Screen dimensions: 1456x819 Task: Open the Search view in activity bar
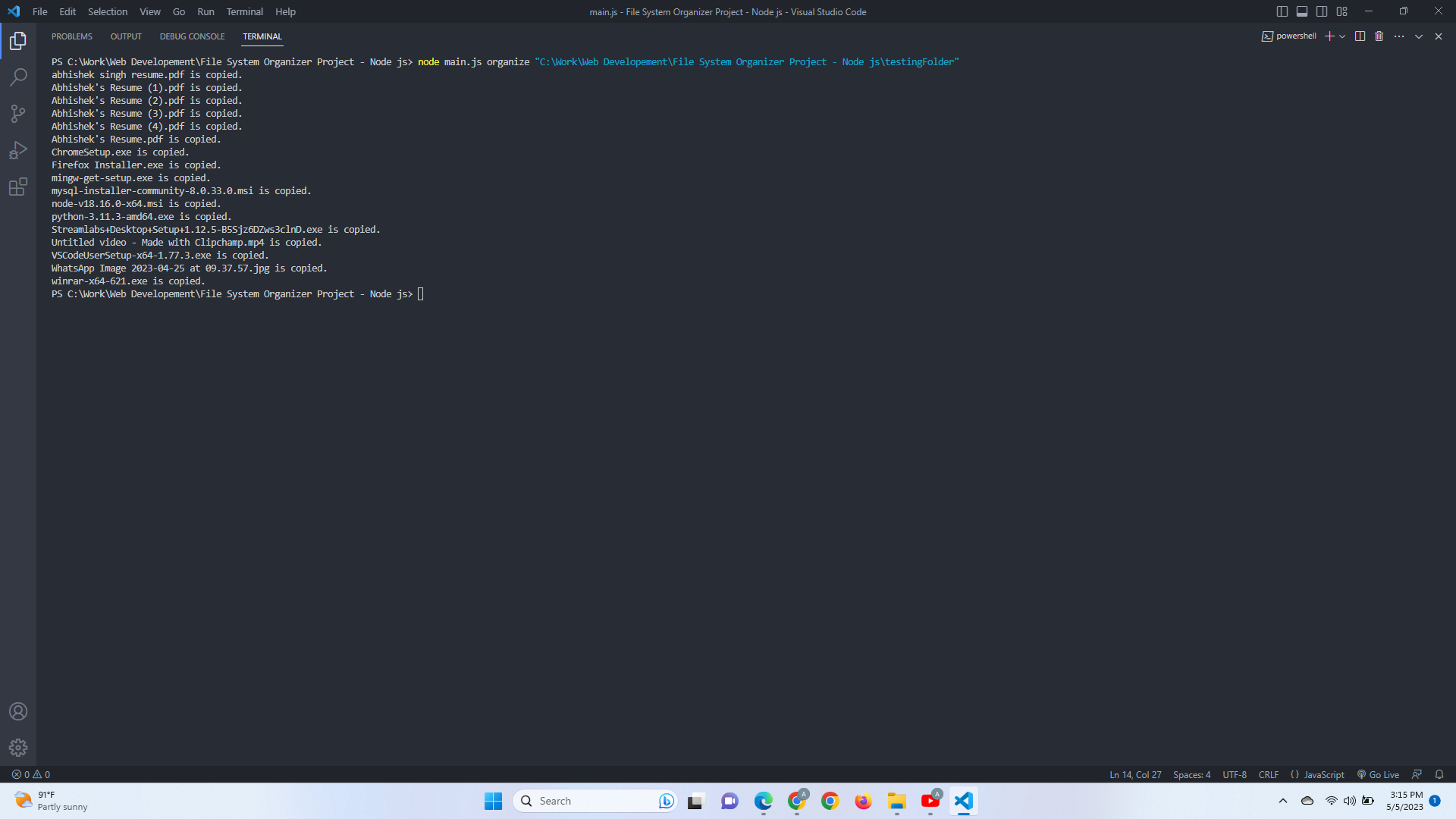(x=18, y=77)
